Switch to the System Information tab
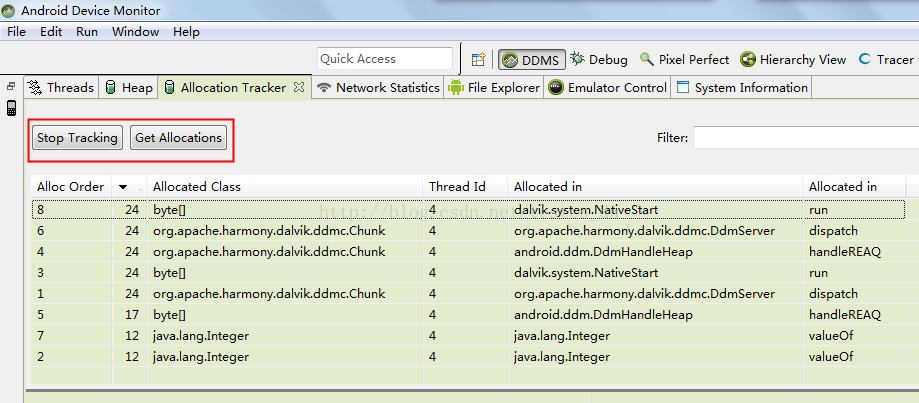Viewport: 919px width, 403px height. [742, 87]
